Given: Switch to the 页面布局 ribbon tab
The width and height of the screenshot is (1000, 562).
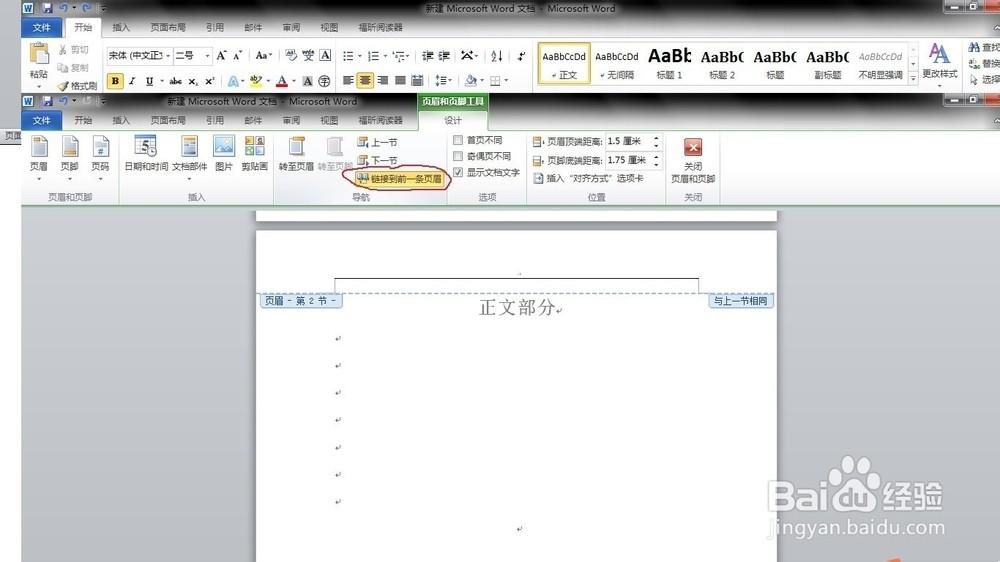Looking at the screenshot, I should pos(168,27).
